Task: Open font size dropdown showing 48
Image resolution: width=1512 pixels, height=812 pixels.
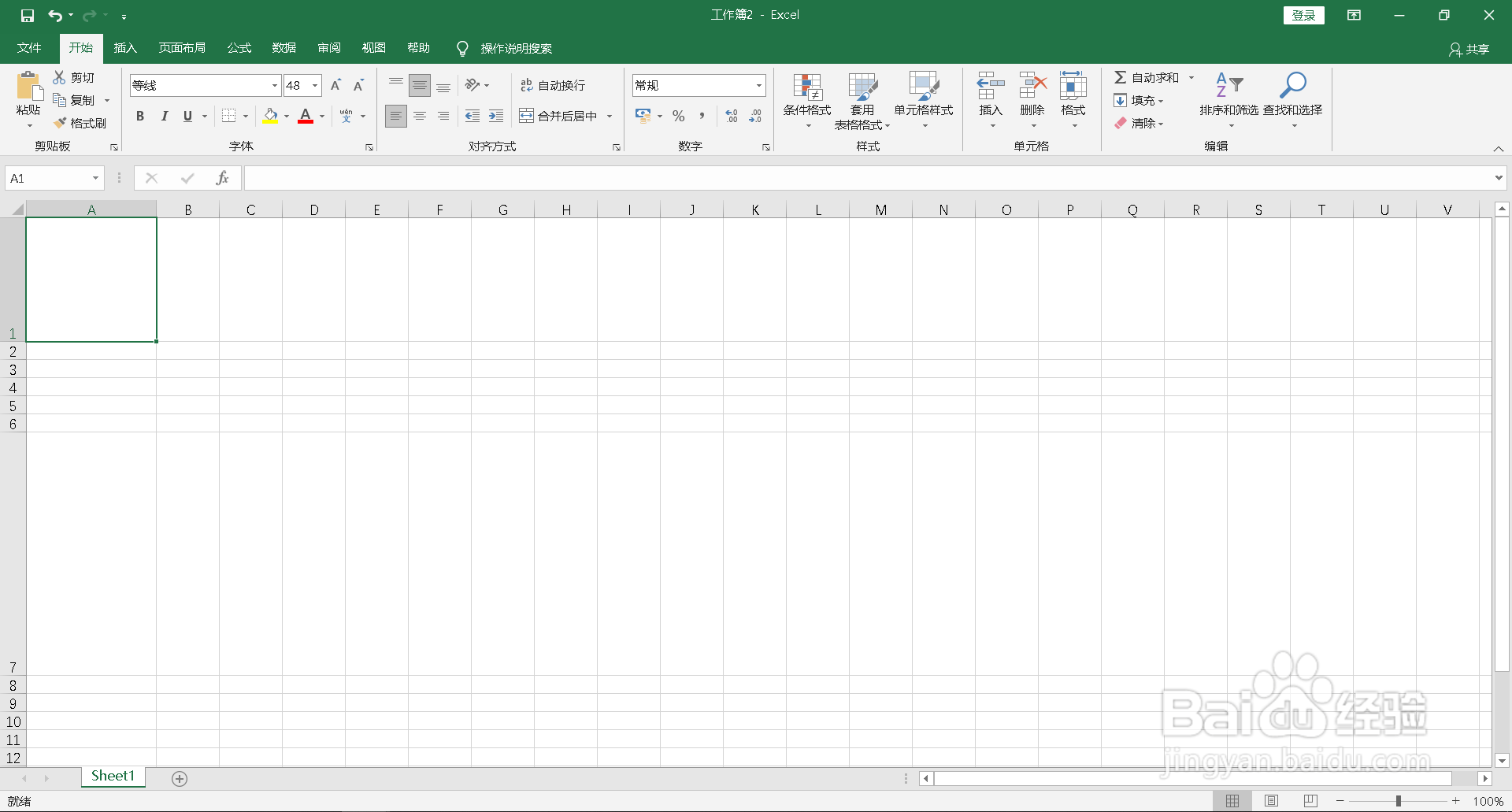Action: [x=315, y=85]
